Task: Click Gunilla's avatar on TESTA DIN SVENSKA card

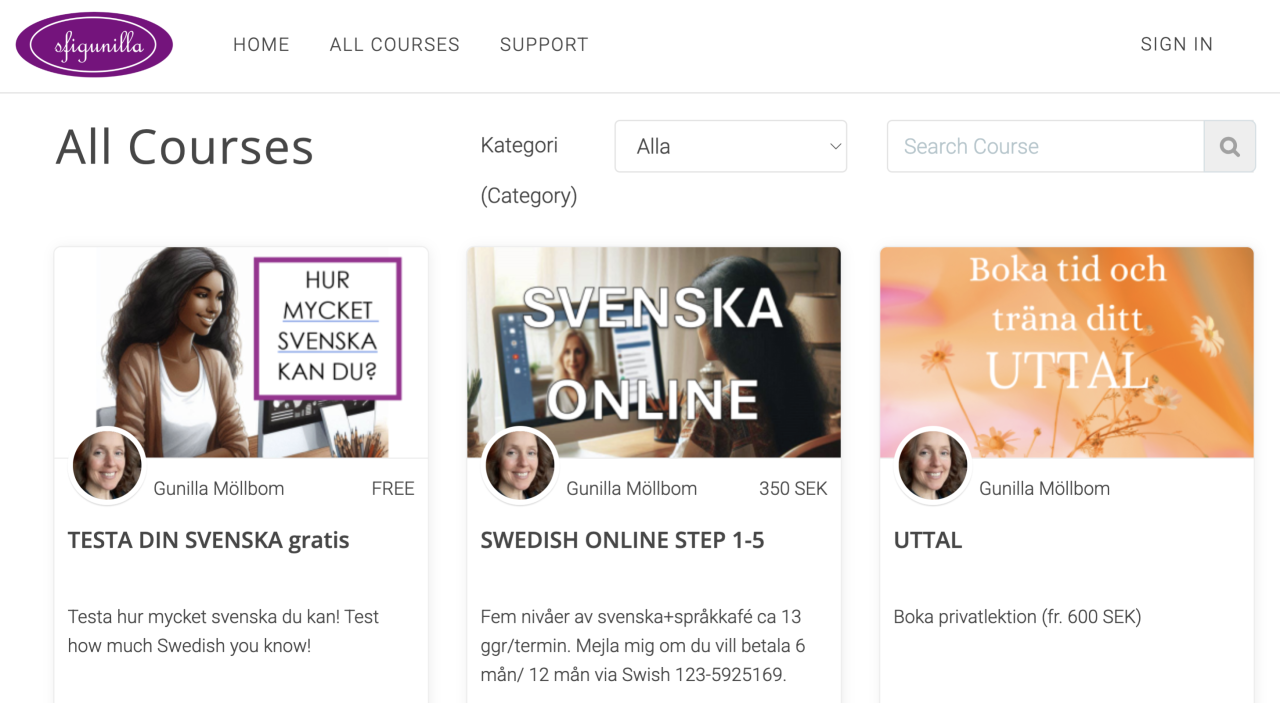Action: tap(107, 465)
